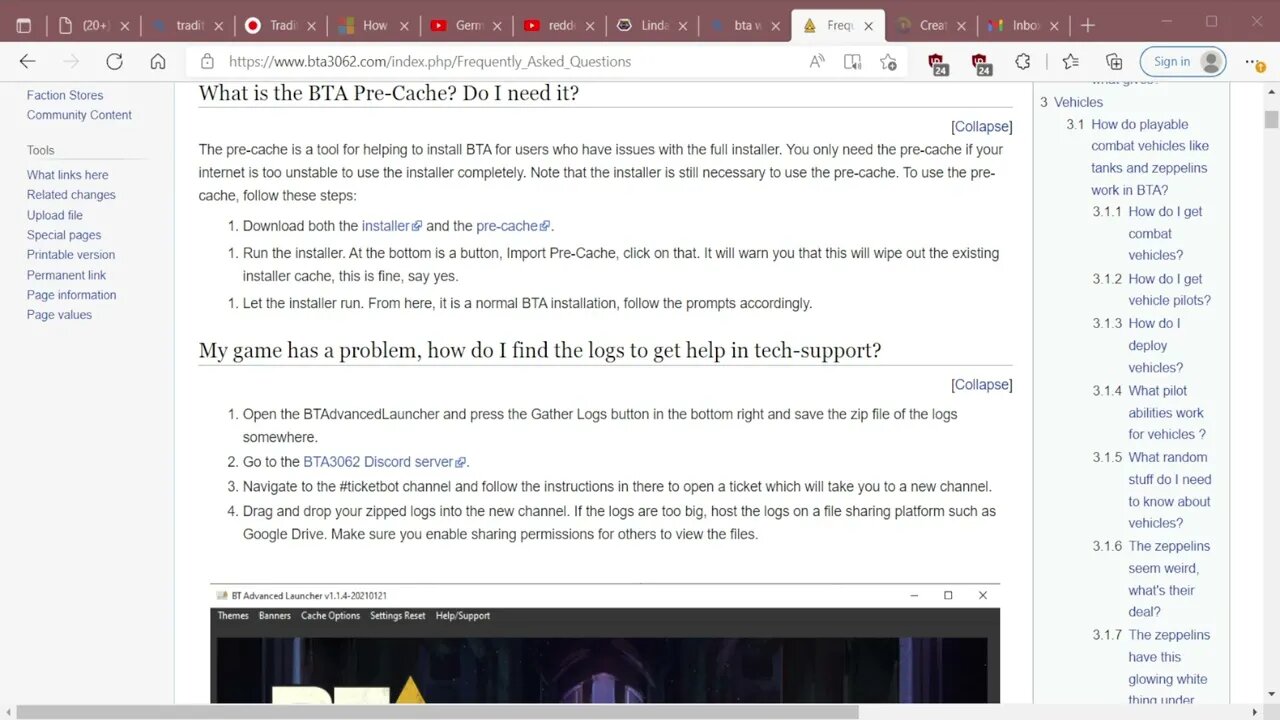Click Cache Options in launcher screenshot

pyautogui.click(x=330, y=616)
